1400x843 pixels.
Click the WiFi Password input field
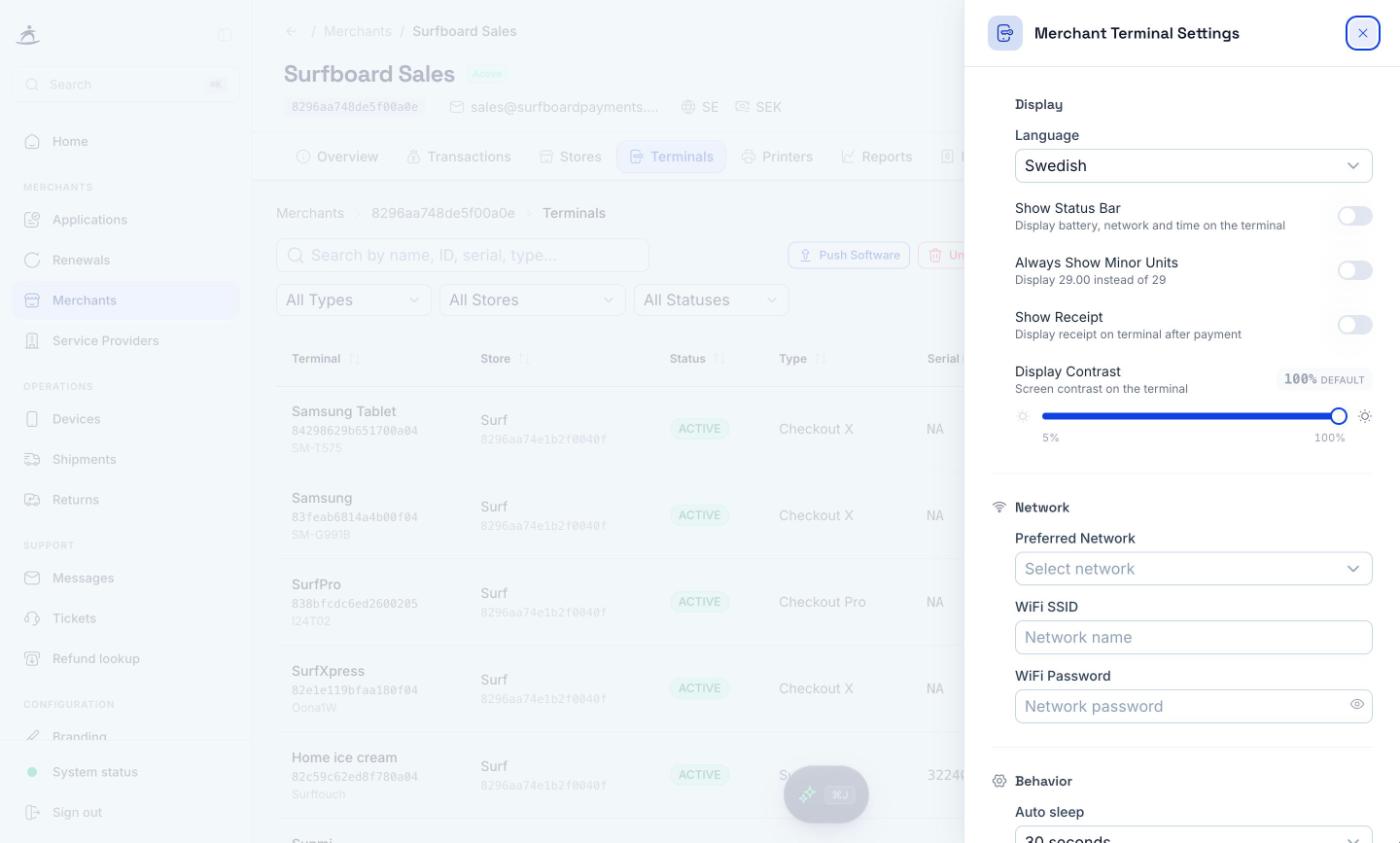(1194, 706)
